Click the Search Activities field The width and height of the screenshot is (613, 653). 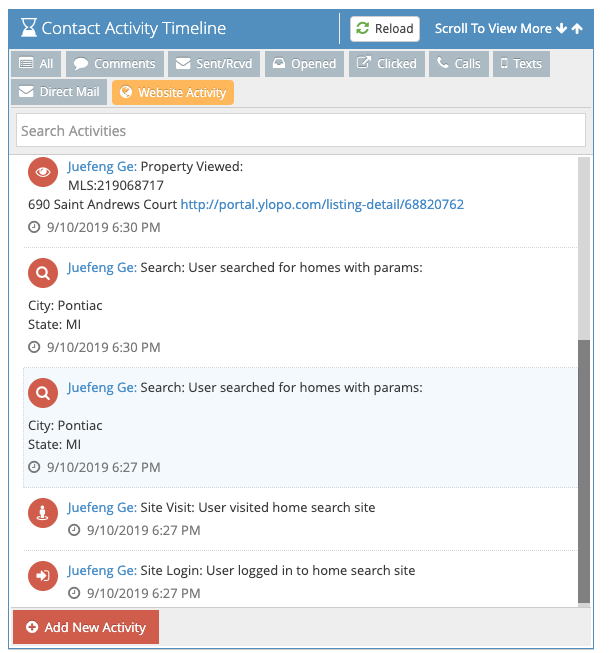point(300,131)
